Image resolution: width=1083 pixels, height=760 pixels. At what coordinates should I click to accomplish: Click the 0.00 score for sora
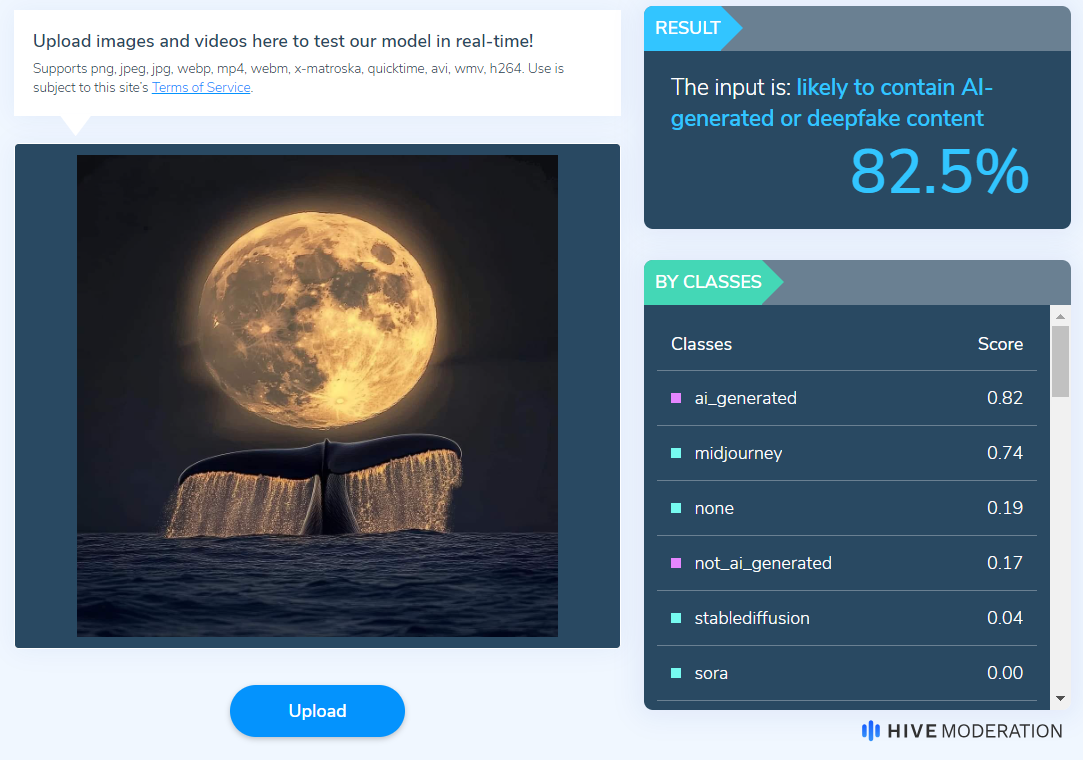[x=1005, y=673]
